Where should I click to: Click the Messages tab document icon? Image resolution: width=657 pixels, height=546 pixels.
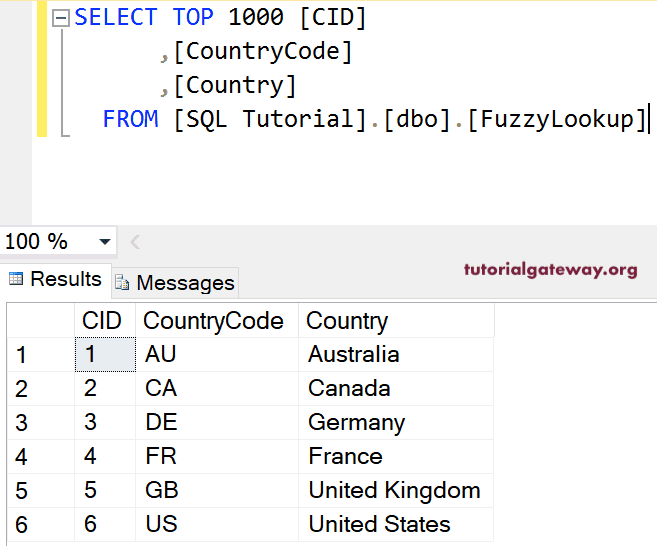[122, 283]
